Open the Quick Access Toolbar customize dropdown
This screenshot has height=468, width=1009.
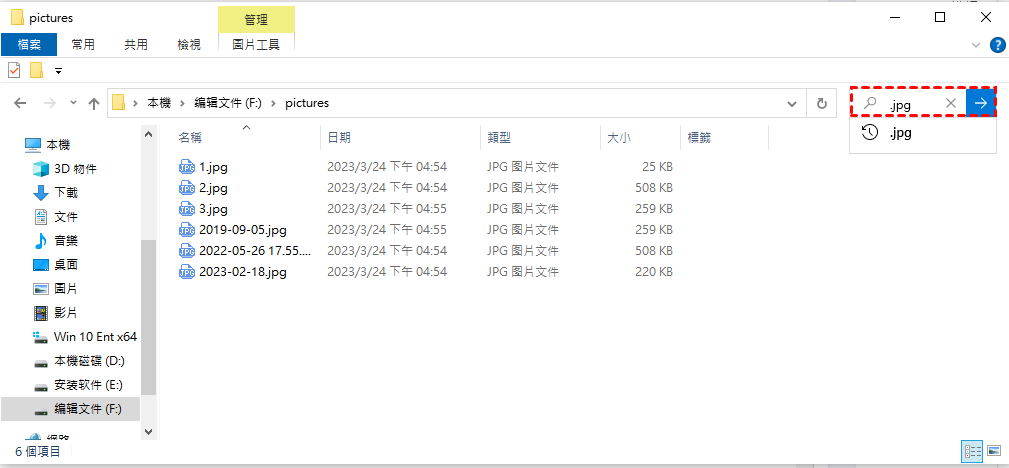(58, 71)
